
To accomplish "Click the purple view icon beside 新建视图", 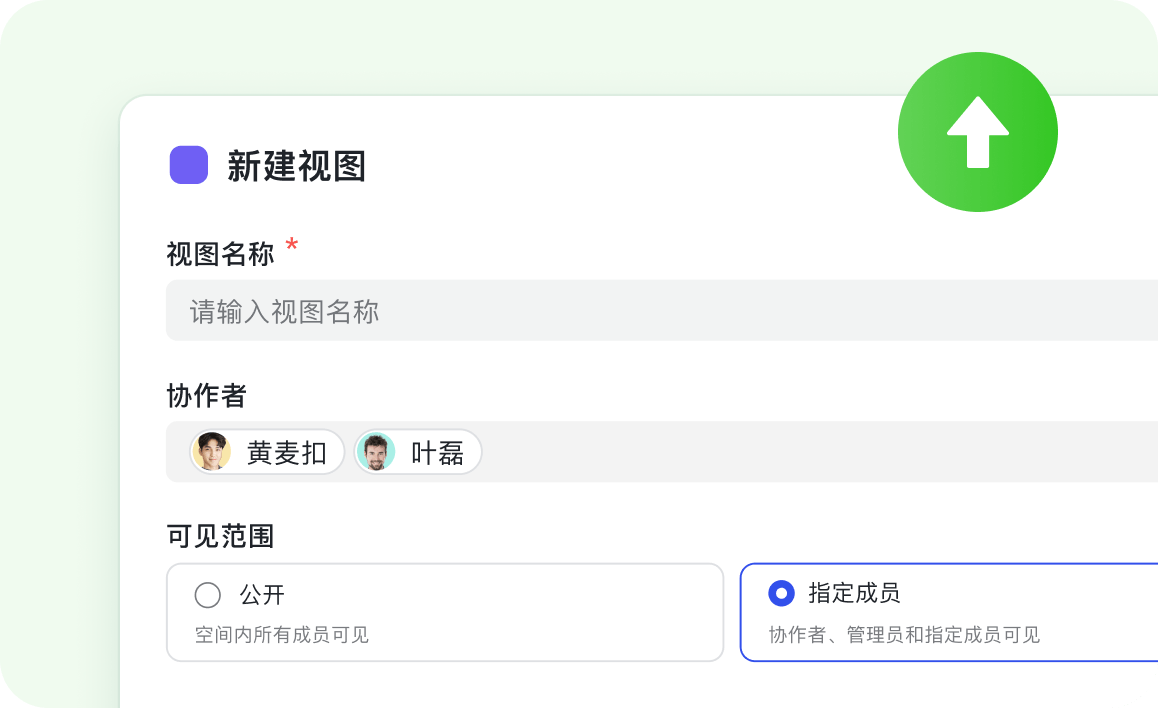I will coord(189,165).
